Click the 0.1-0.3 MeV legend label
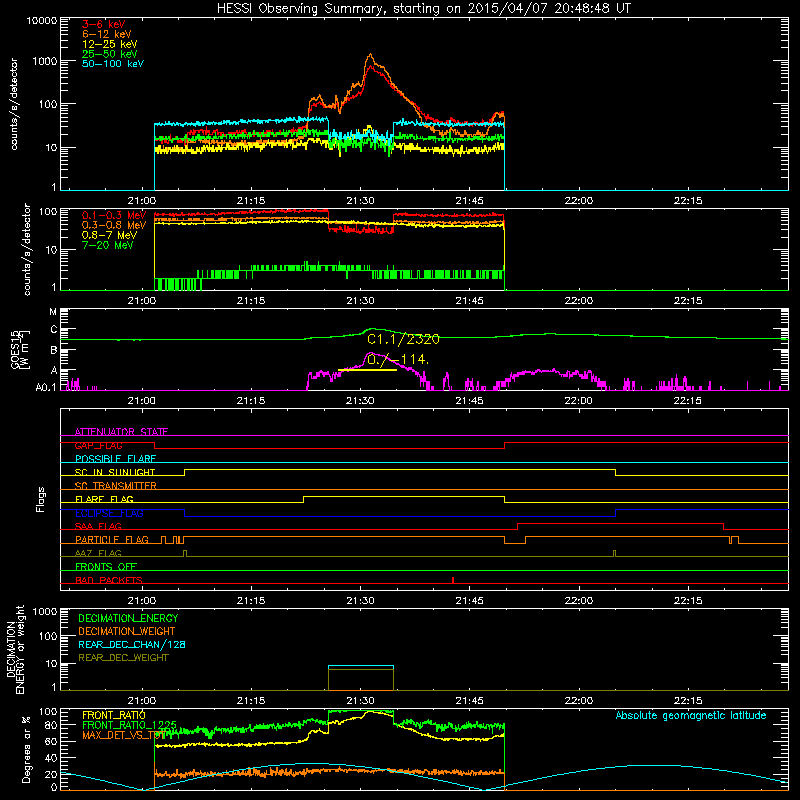This screenshot has width=800, height=800. [114, 215]
